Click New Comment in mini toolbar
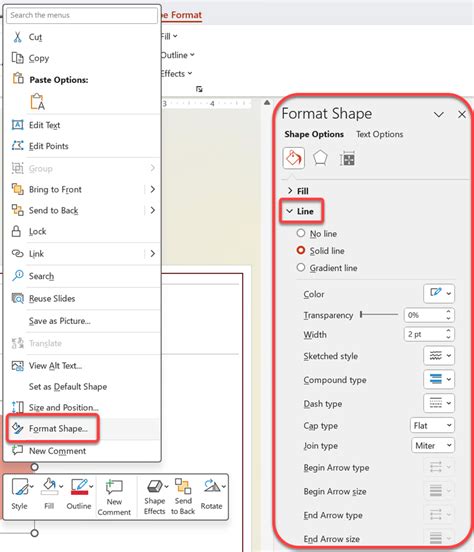The image size is (474, 552). point(114,497)
